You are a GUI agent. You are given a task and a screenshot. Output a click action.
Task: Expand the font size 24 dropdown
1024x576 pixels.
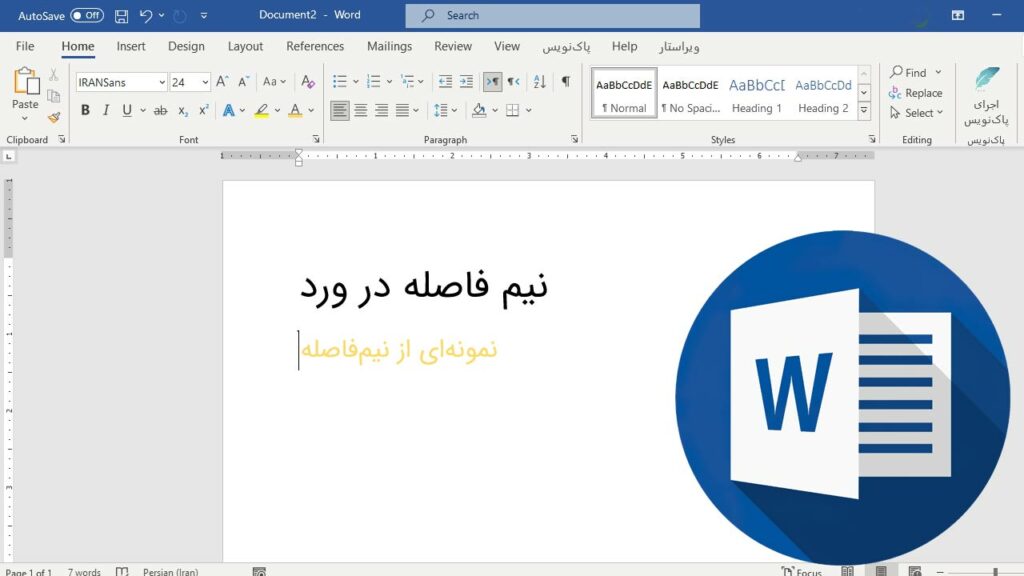click(205, 82)
